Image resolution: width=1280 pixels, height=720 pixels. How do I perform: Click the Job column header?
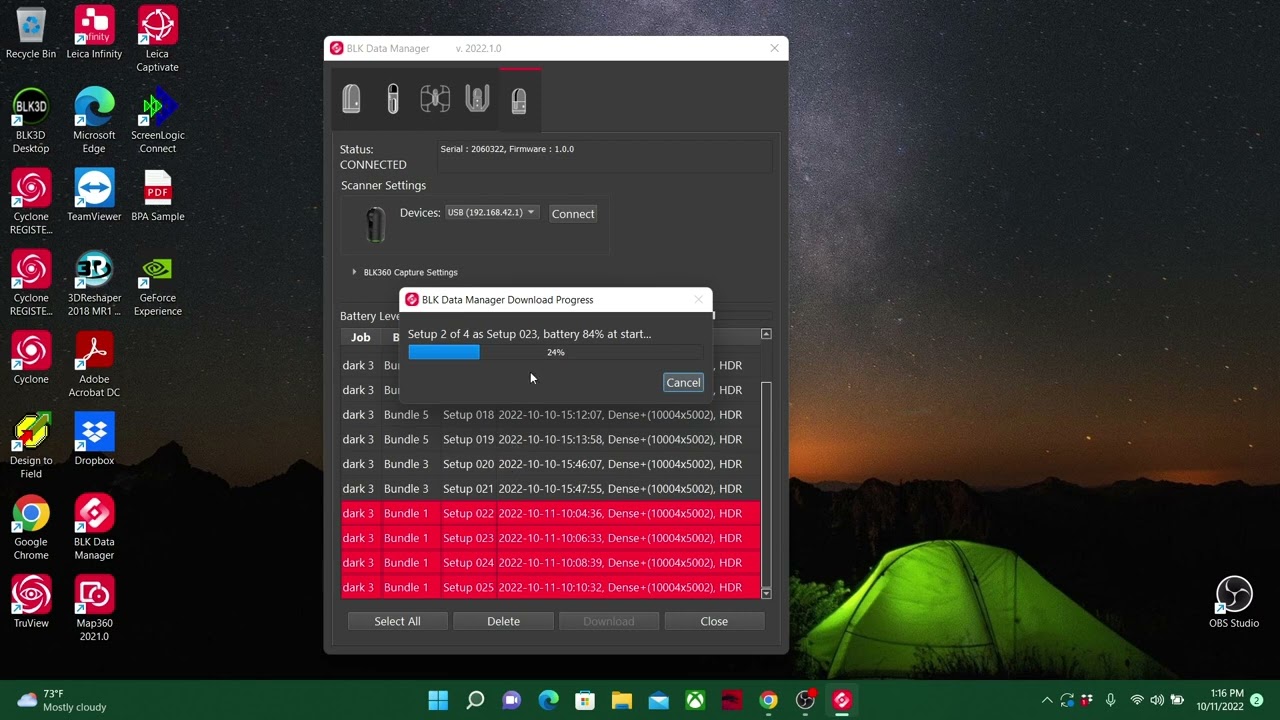click(361, 337)
